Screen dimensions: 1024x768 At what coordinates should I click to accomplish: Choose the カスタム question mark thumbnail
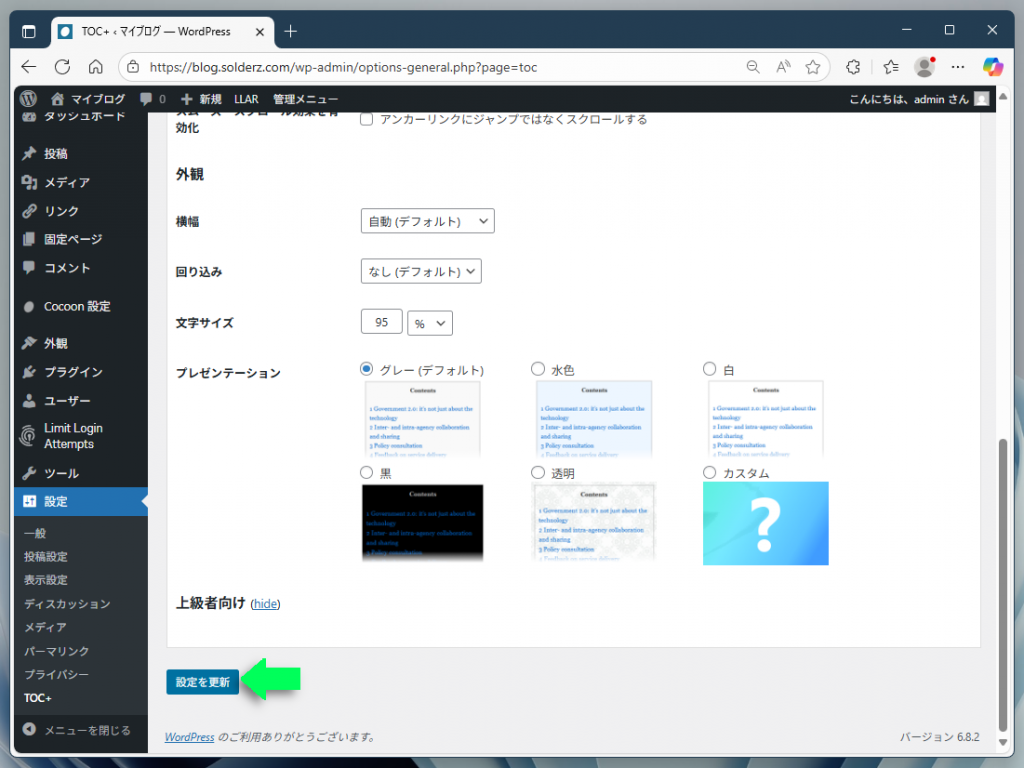click(765, 523)
